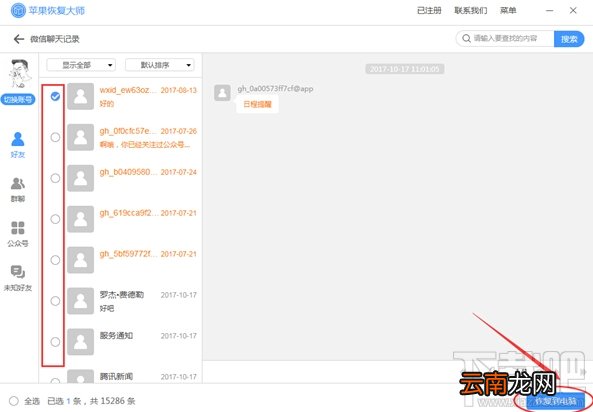This screenshot has width=593, height=412.
Task: Minimize the application window
Action: point(550,11)
